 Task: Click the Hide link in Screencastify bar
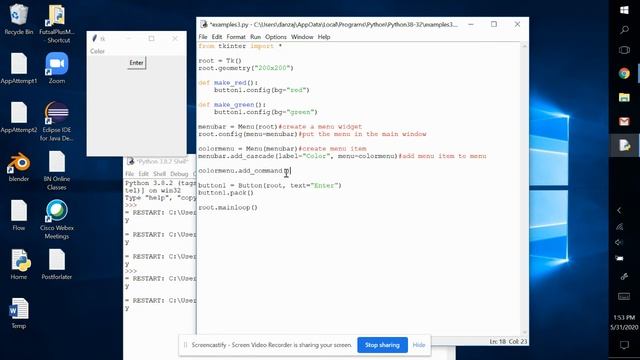(x=419, y=345)
